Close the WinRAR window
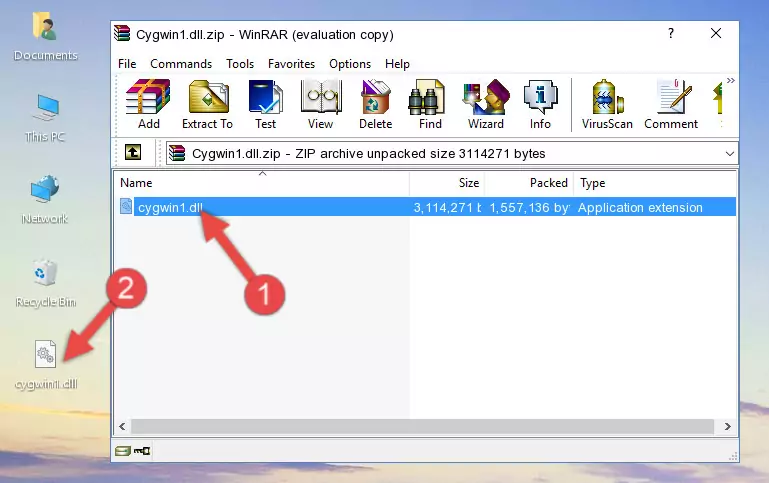Image resolution: width=769 pixels, height=483 pixels. pos(716,33)
